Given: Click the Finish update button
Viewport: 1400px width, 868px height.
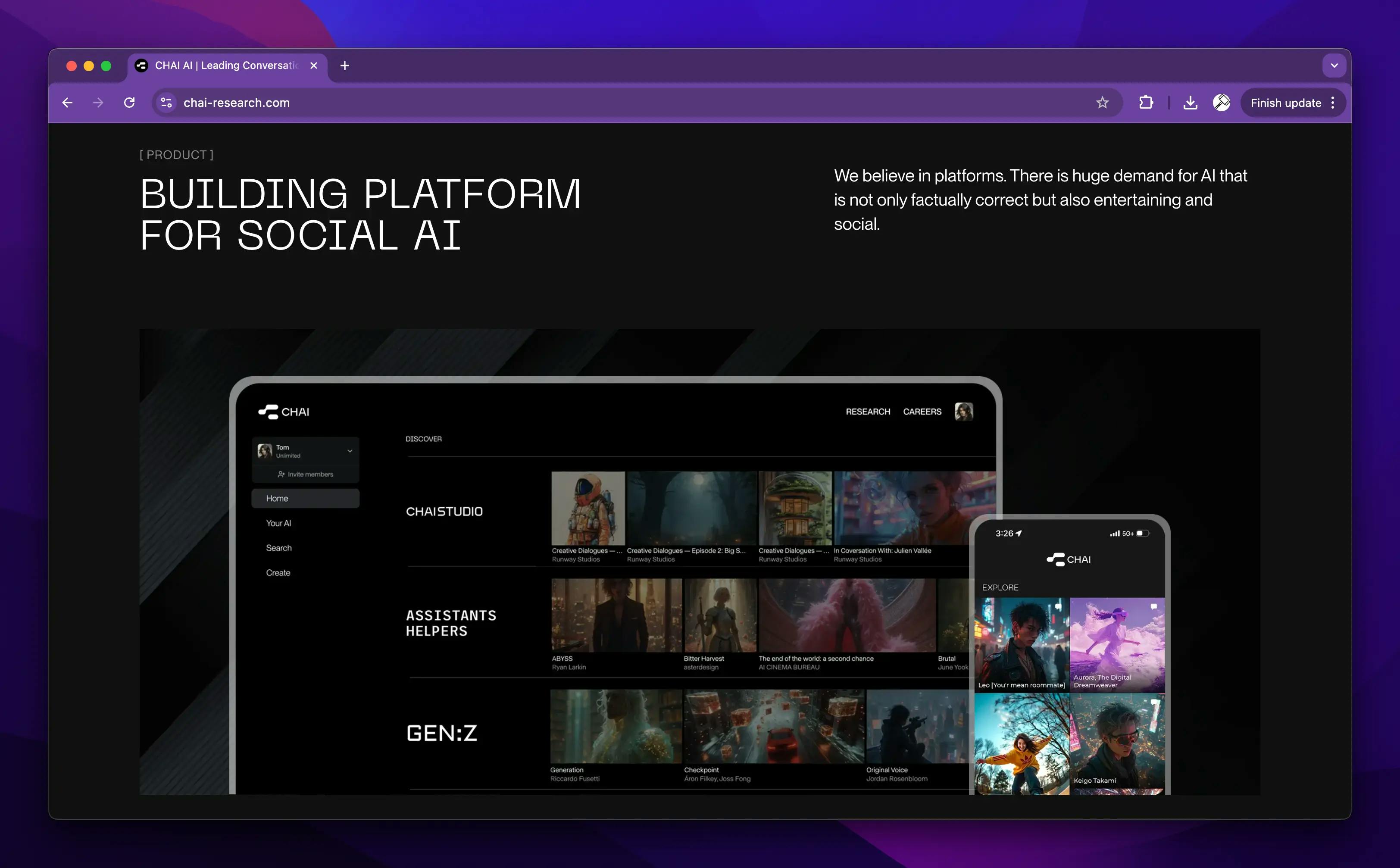Looking at the screenshot, I should coord(1285,103).
